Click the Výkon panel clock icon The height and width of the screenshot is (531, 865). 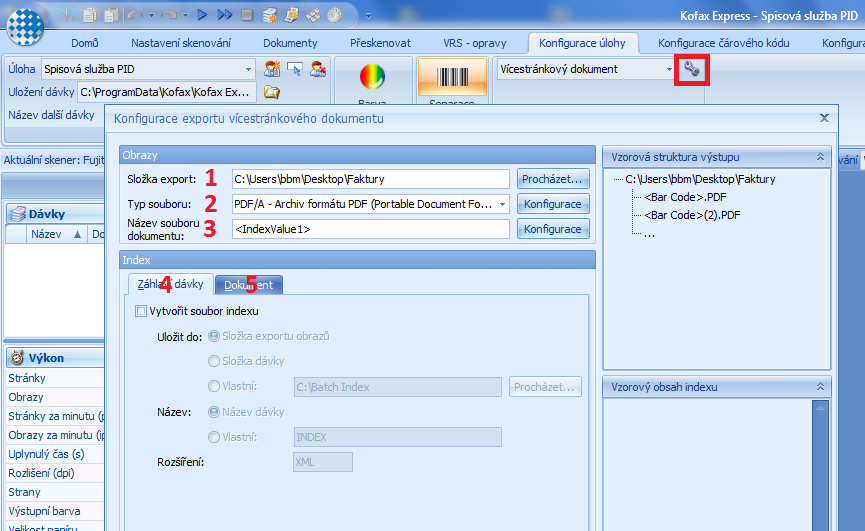(x=17, y=358)
